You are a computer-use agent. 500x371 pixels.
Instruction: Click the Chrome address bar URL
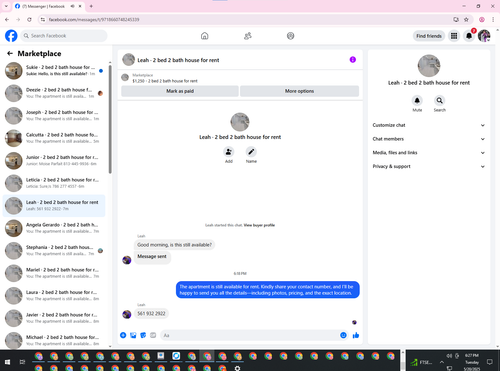coord(94,20)
